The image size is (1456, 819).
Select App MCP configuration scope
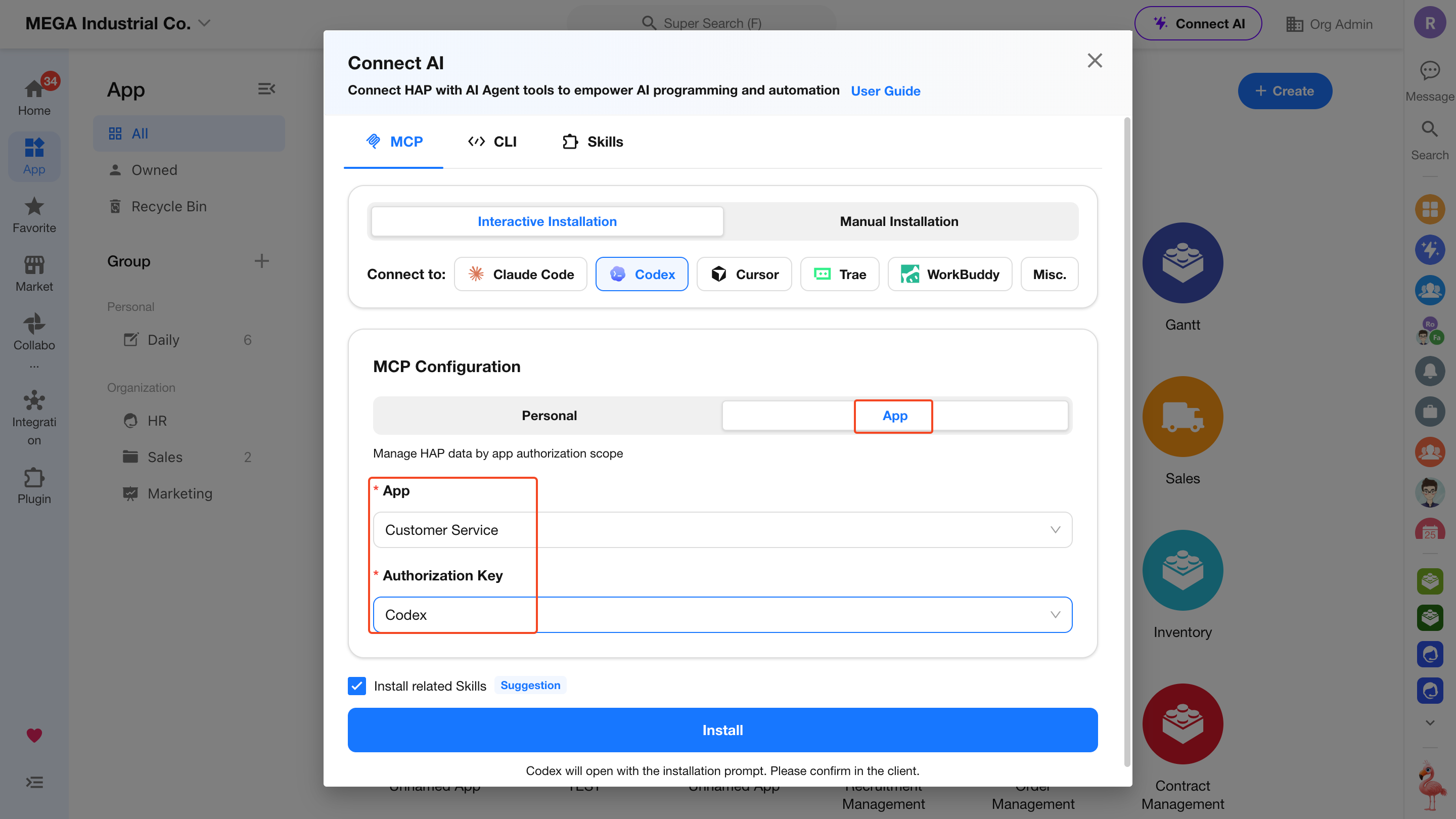click(895, 416)
